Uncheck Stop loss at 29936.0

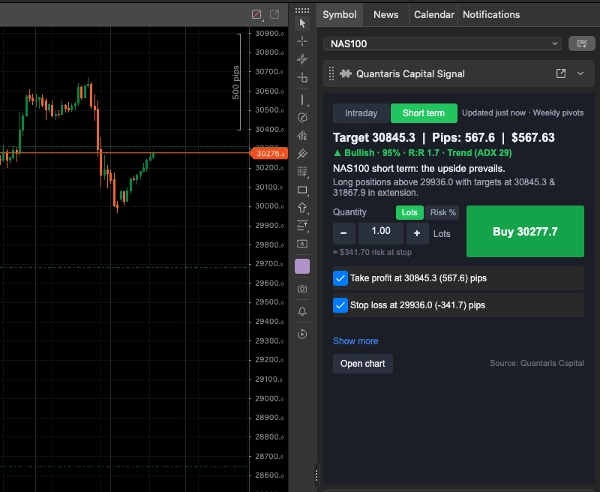[x=340, y=305]
